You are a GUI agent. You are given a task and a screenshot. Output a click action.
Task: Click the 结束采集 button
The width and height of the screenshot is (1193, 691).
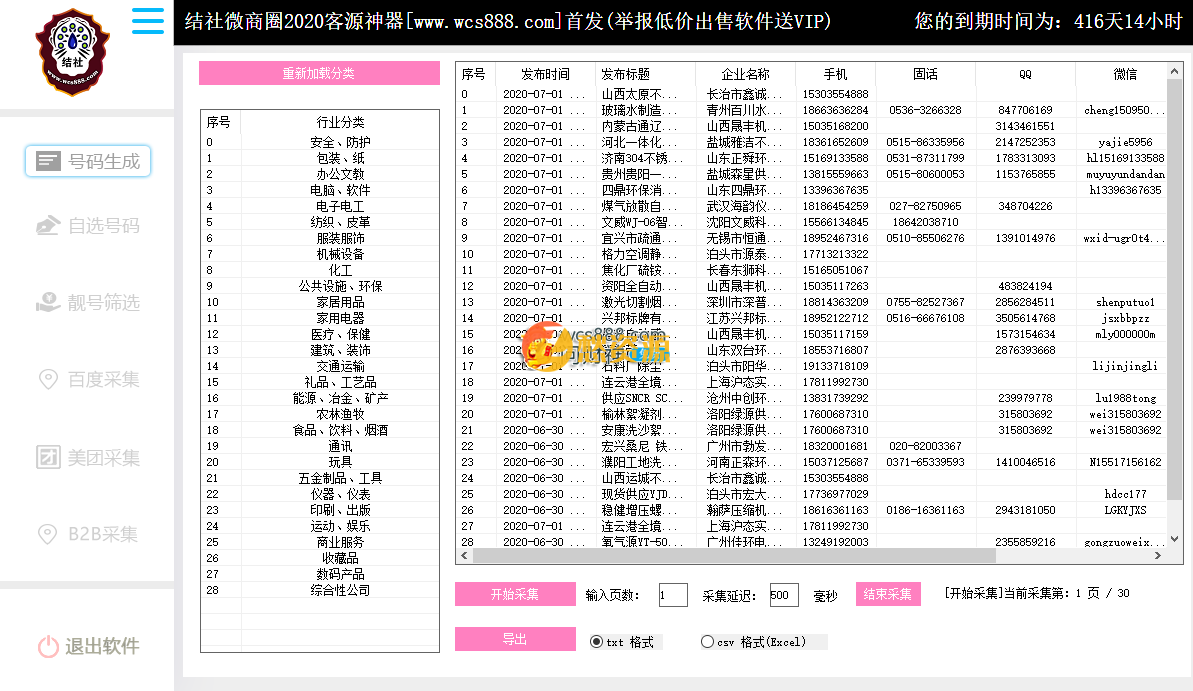point(887,593)
